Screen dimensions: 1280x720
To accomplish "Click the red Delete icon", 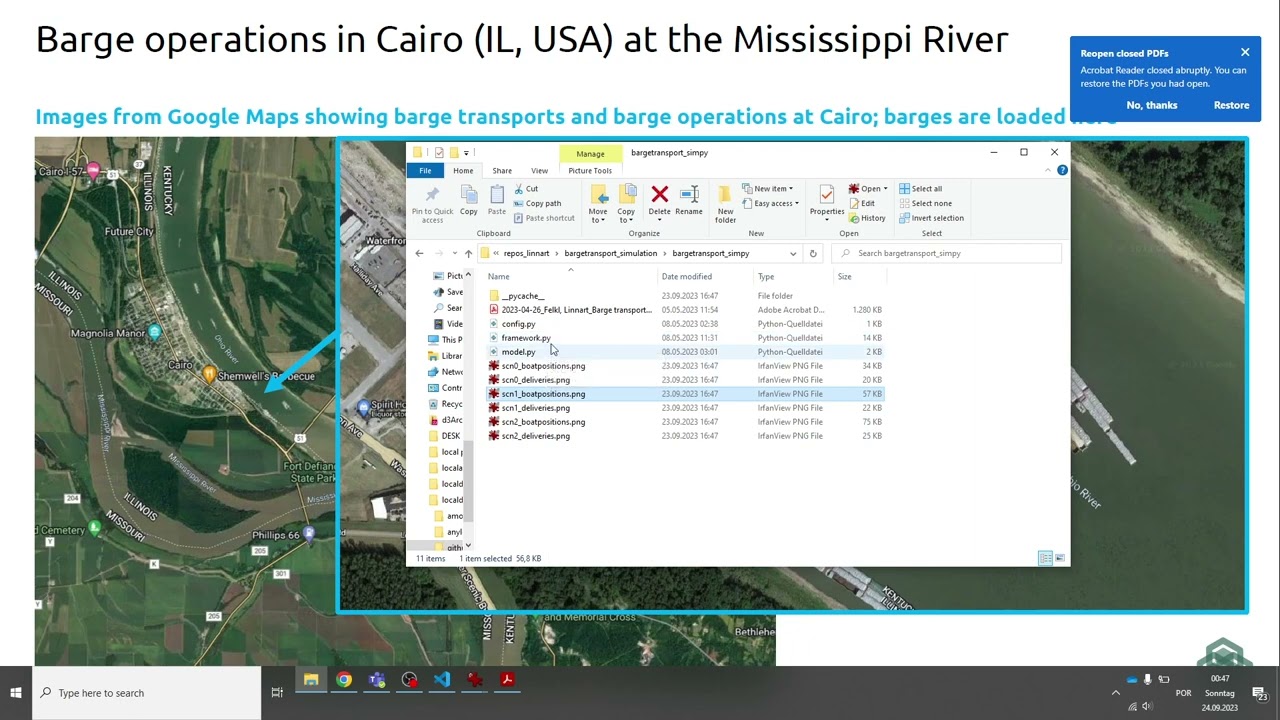I will point(659,194).
